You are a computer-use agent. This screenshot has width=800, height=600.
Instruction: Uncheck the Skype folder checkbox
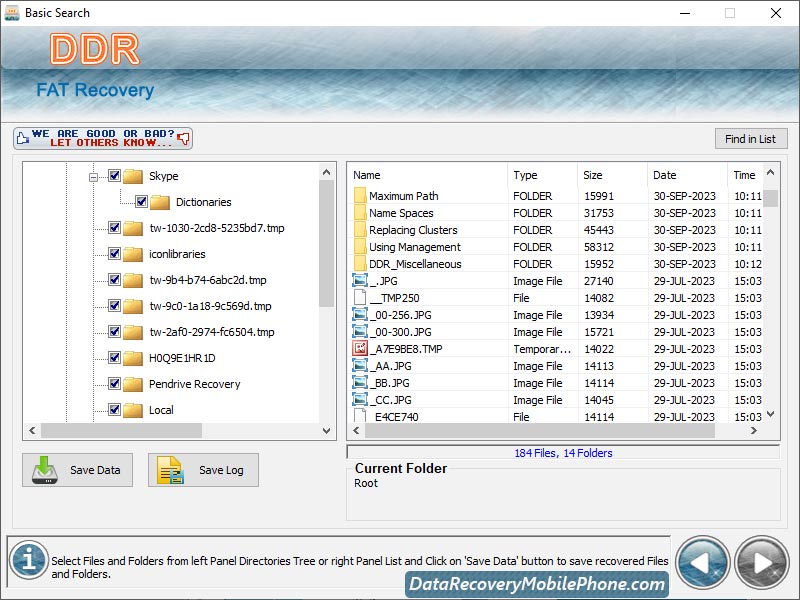[x=114, y=175]
